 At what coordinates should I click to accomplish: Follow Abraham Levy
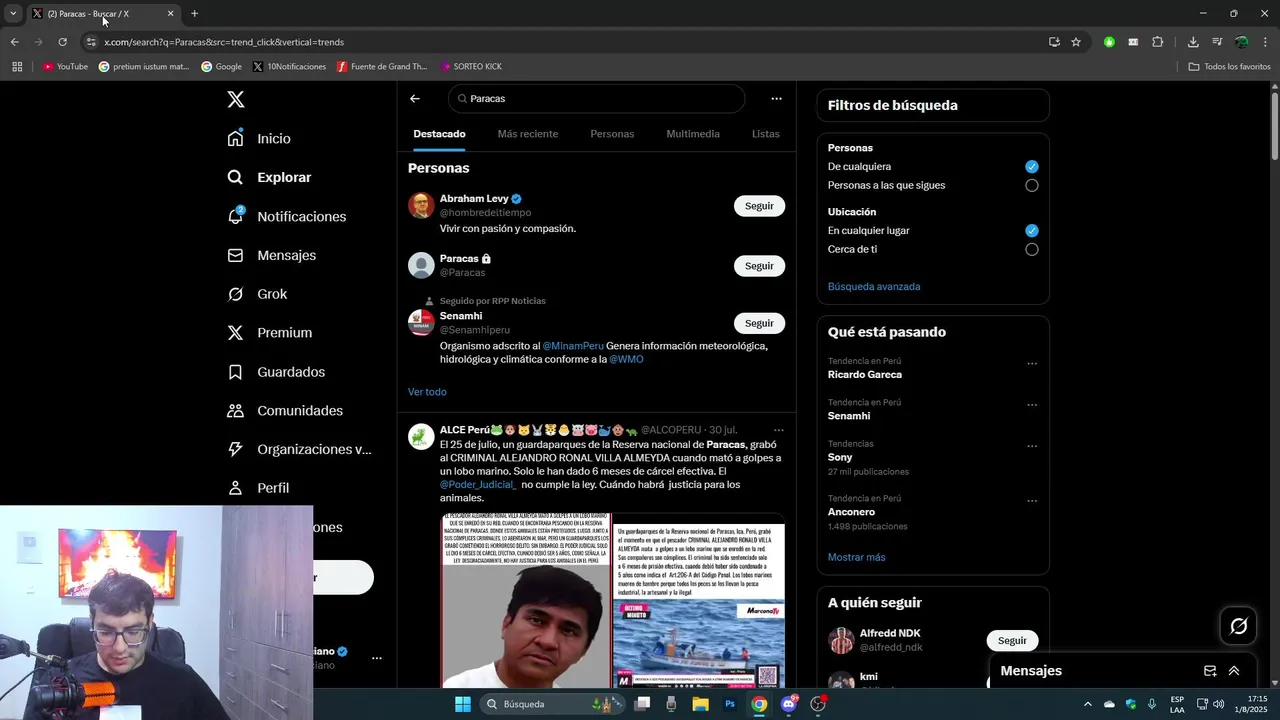click(759, 206)
